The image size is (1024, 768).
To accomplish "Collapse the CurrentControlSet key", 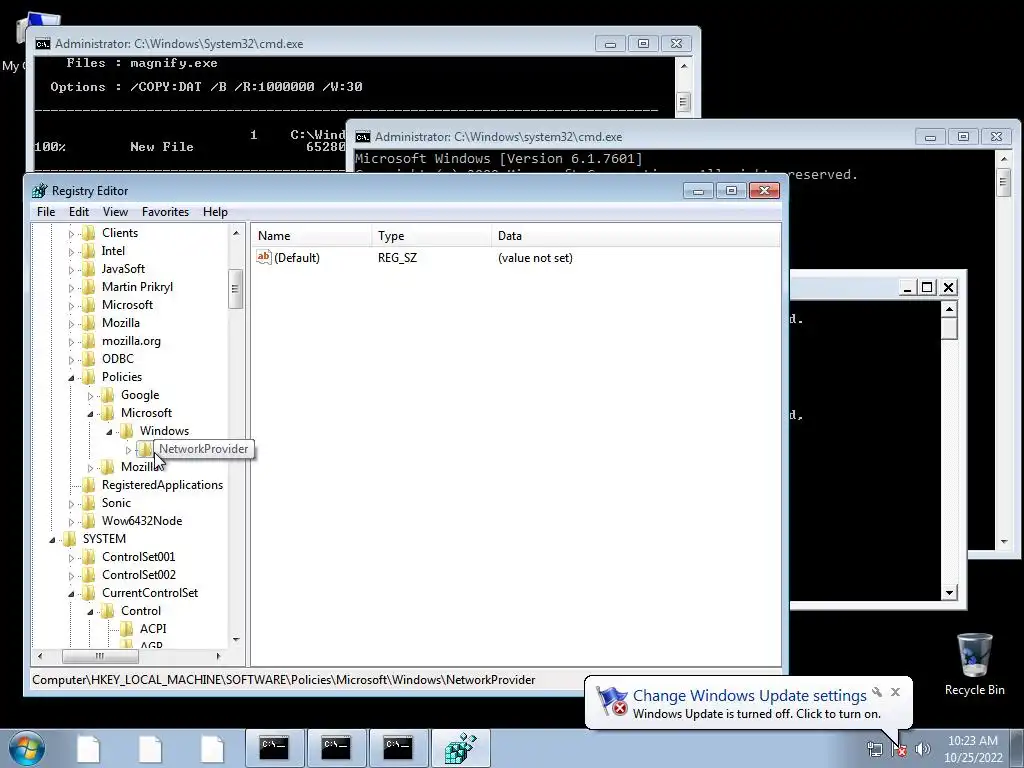I will 71,593.
